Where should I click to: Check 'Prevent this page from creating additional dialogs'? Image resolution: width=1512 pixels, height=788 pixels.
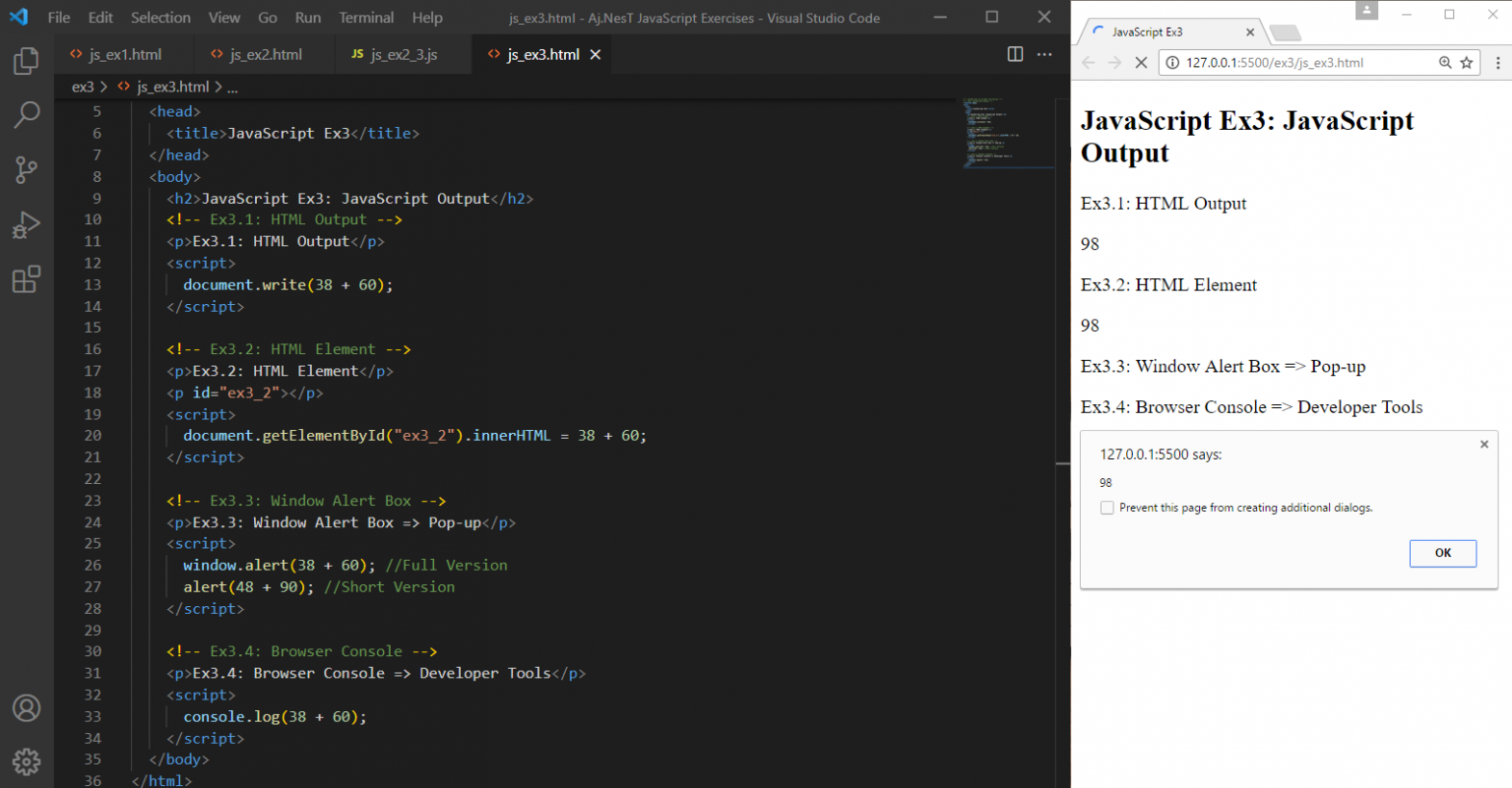(1107, 508)
